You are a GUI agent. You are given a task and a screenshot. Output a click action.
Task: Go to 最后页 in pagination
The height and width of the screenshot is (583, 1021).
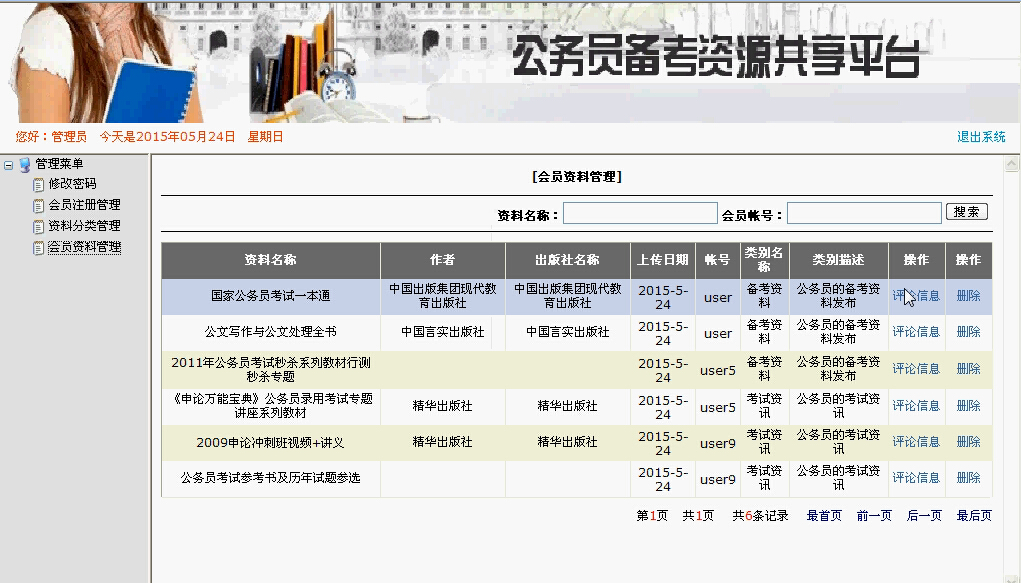pyautogui.click(x=974, y=516)
